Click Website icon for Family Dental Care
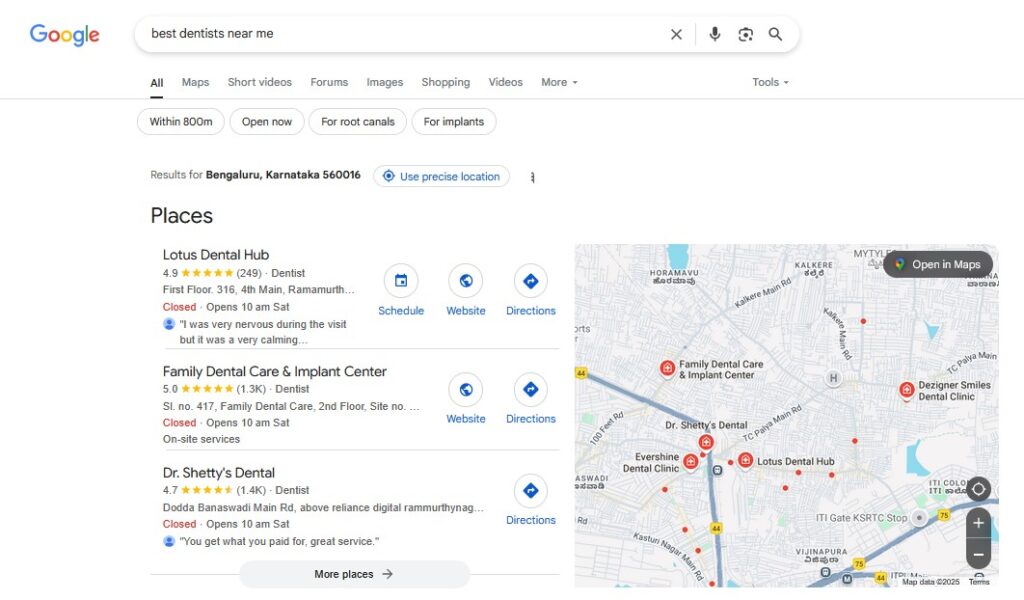Viewport: 1024px width, 600px height. 466,390
